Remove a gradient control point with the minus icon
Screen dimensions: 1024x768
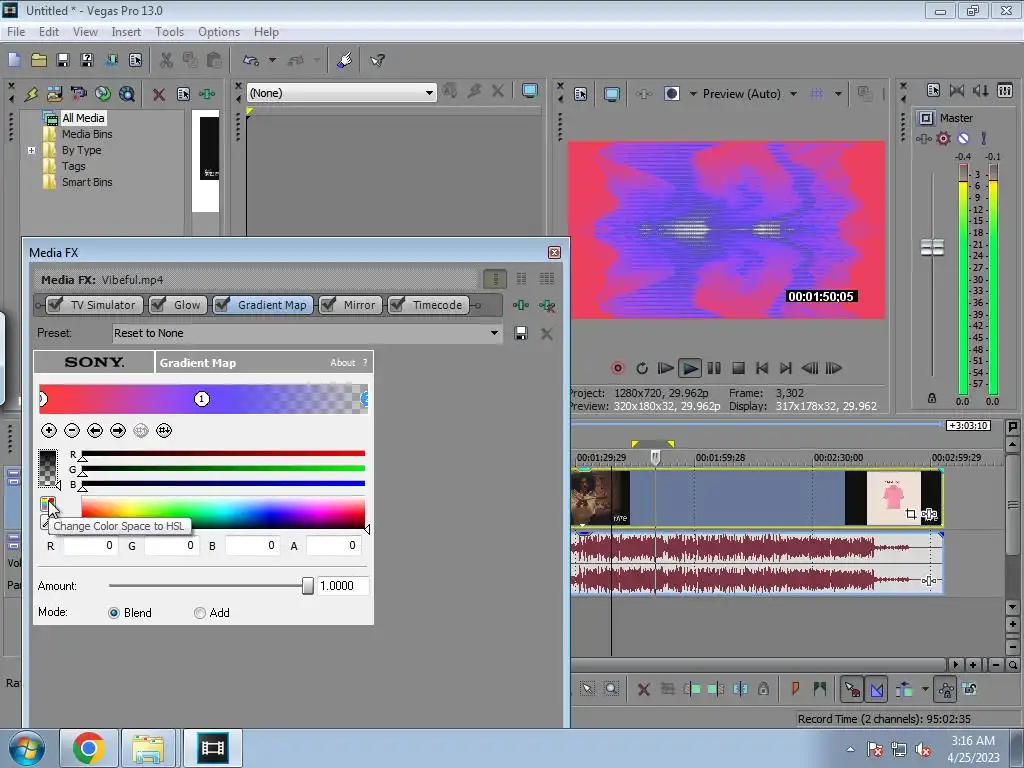pyautogui.click(x=72, y=430)
